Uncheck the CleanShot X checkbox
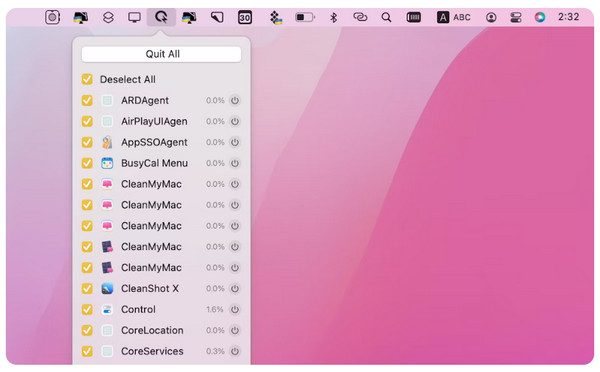The width and height of the screenshot is (600, 372). click(87, 289)
